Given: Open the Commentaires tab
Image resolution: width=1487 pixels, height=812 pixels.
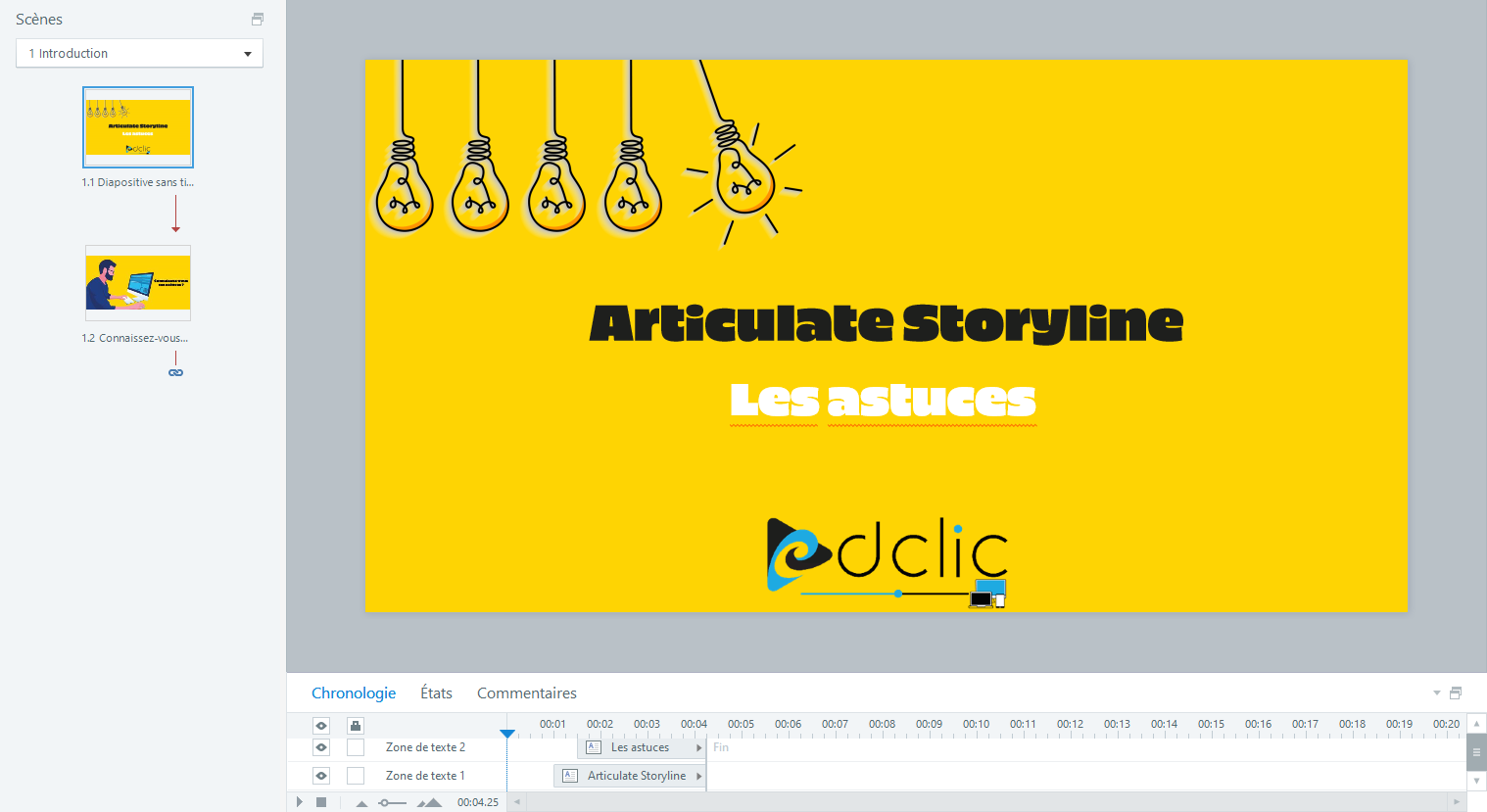Looking at the screenshot, I should pyautogui.click(x=526, y=693).
